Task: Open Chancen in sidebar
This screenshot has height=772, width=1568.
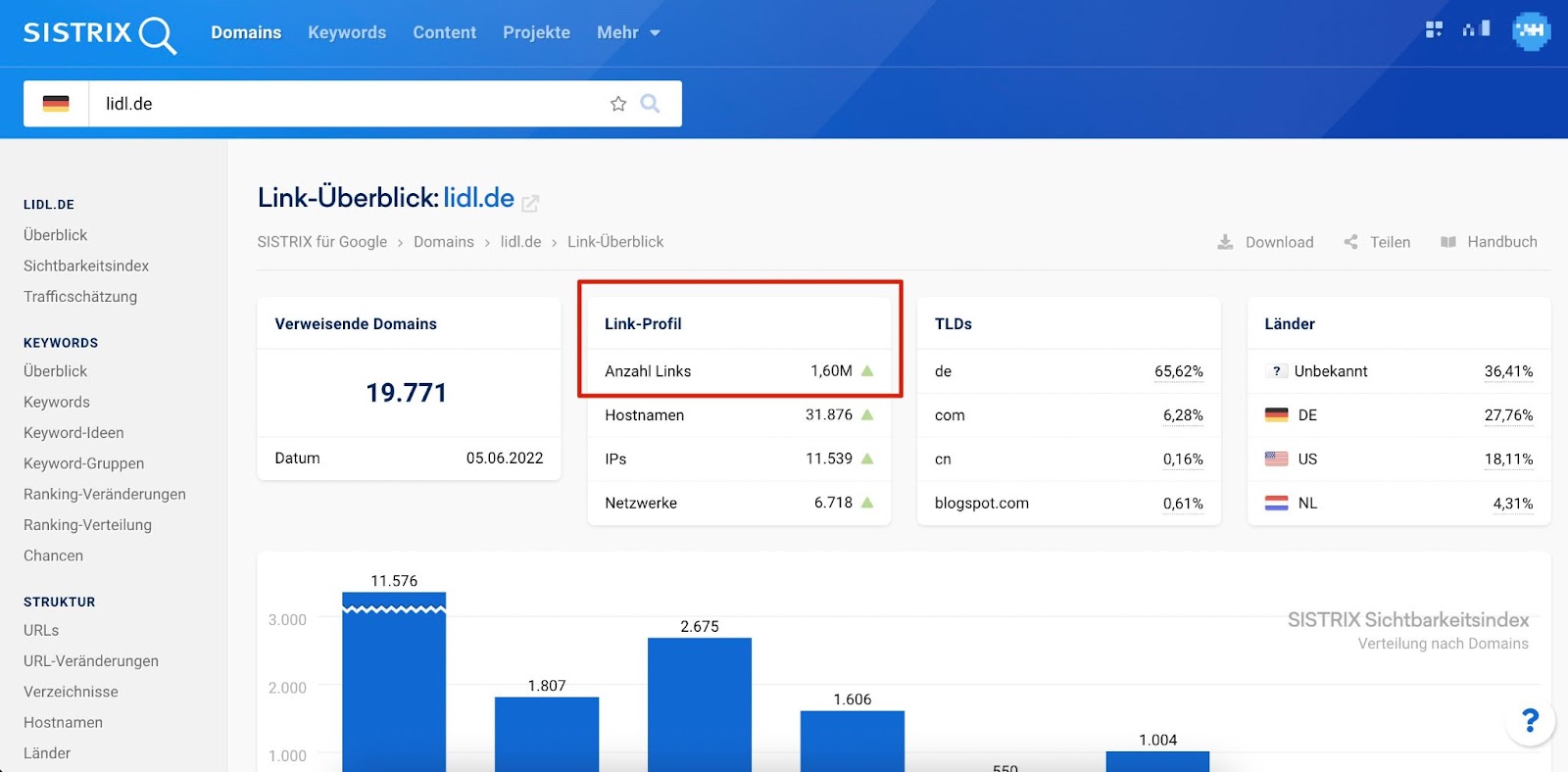Action: (53, 555)
